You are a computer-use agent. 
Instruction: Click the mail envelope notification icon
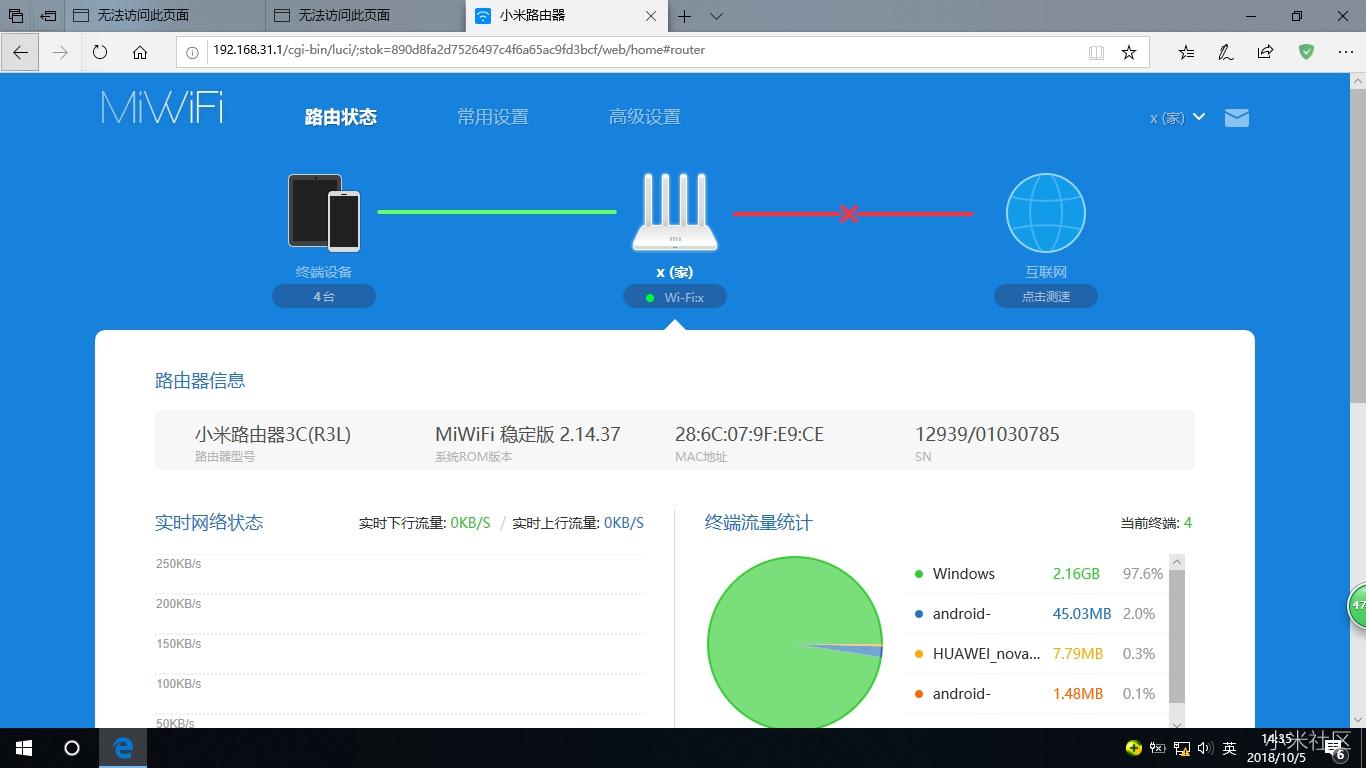pos(1237,118)
